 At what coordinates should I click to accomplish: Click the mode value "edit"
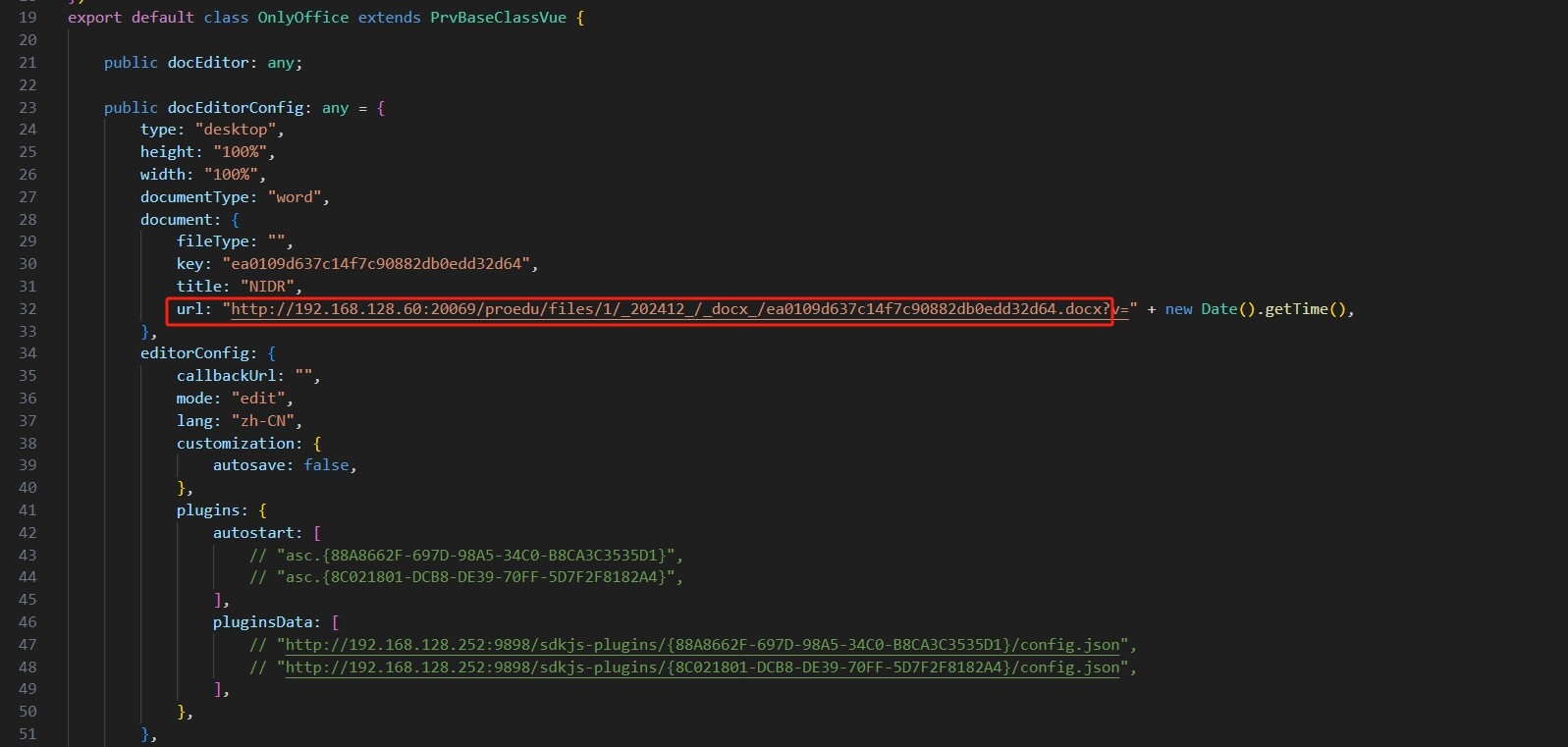[x=258, y=399]
